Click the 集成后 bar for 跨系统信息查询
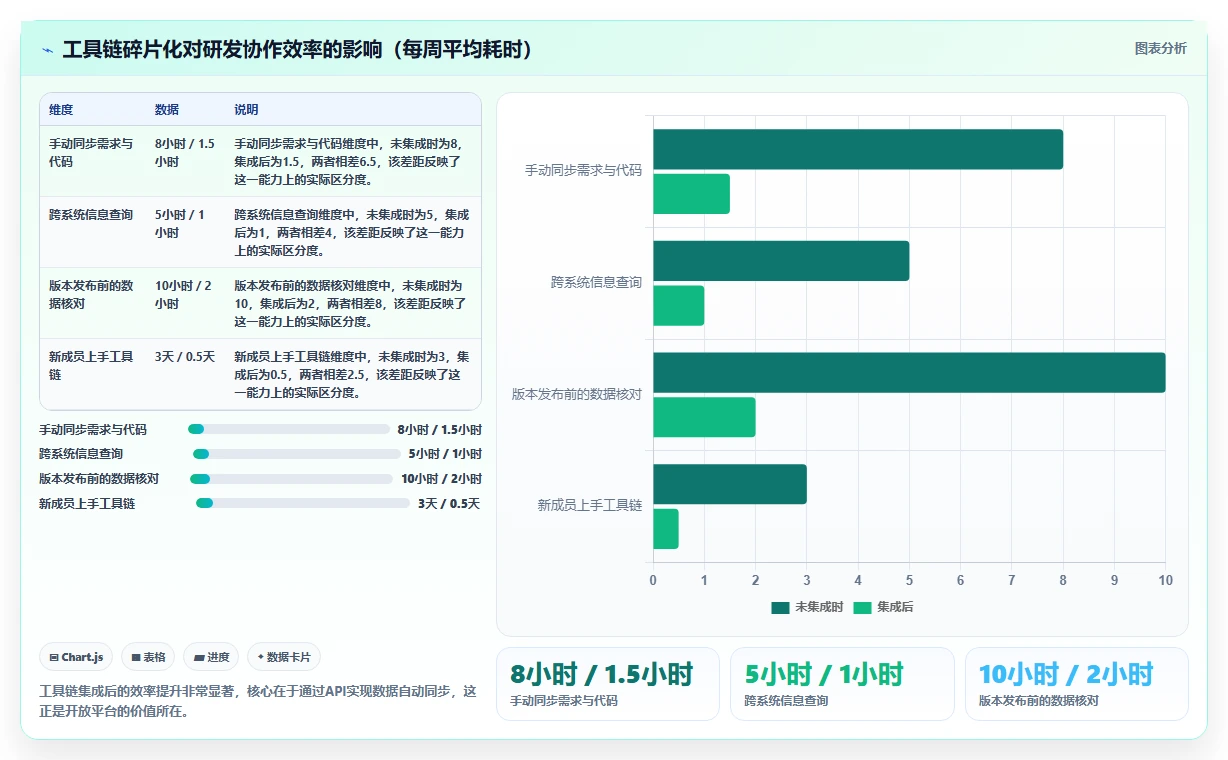The image size is (1228, 760). click(x=679, y=305)
